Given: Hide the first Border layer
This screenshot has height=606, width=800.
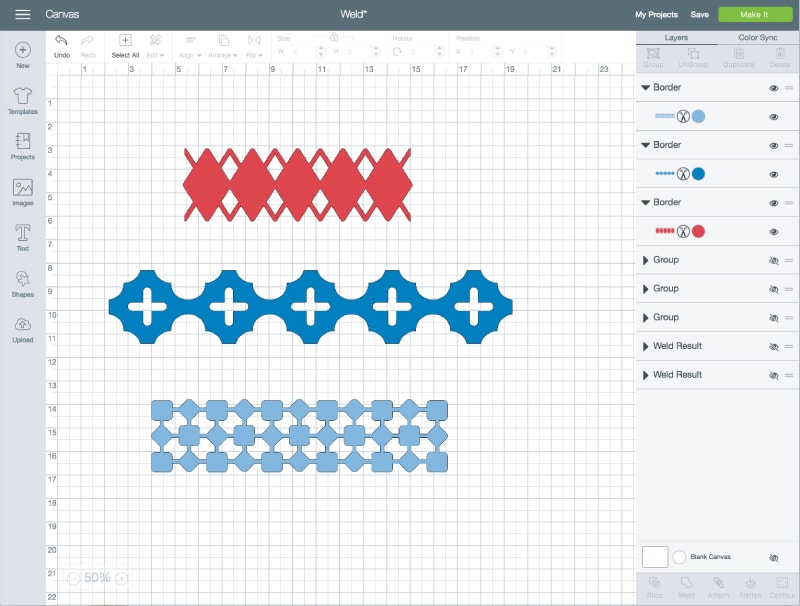Looking at the screenshot, I should pyautogui.click(x=774, y=88).
